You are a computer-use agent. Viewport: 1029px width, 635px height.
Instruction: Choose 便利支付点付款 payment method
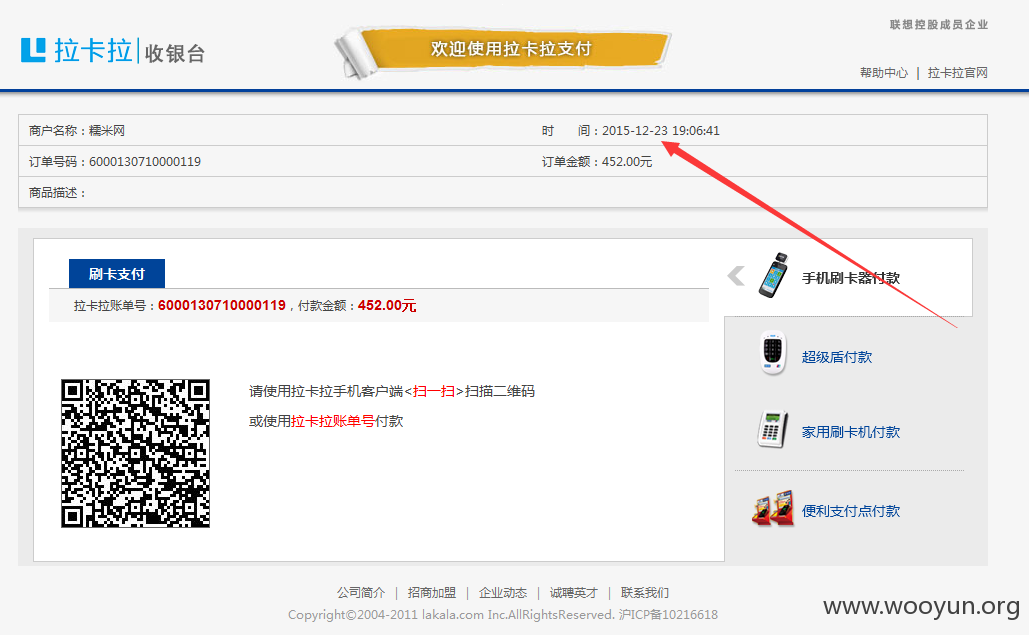coord(850,510)
